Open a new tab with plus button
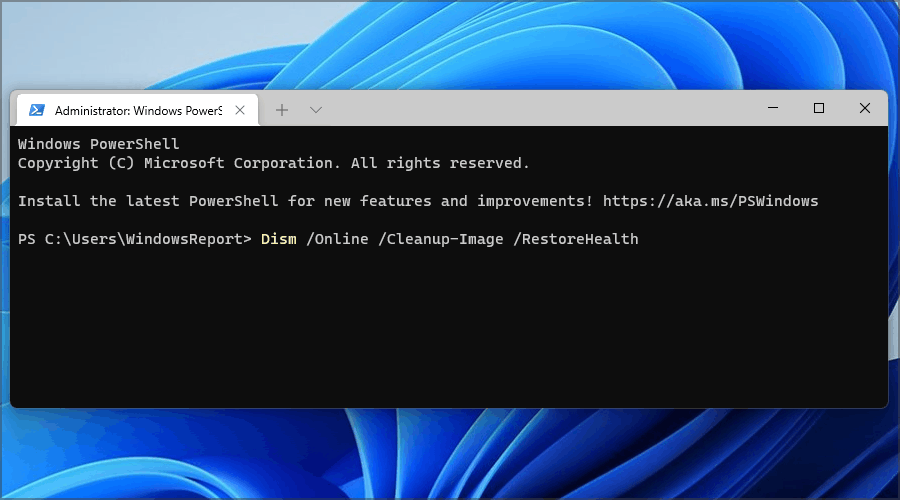 (x=282, y=110)
